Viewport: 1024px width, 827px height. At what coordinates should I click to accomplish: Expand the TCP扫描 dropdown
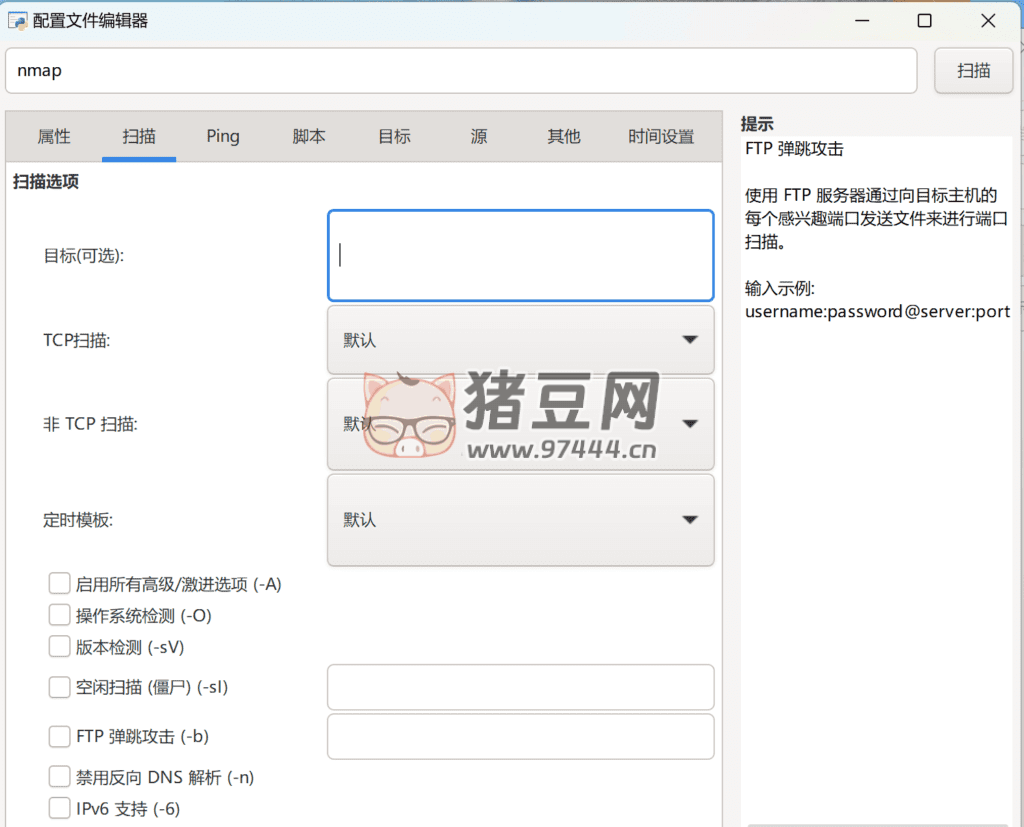pyautogui.click(x=520, y=340)
